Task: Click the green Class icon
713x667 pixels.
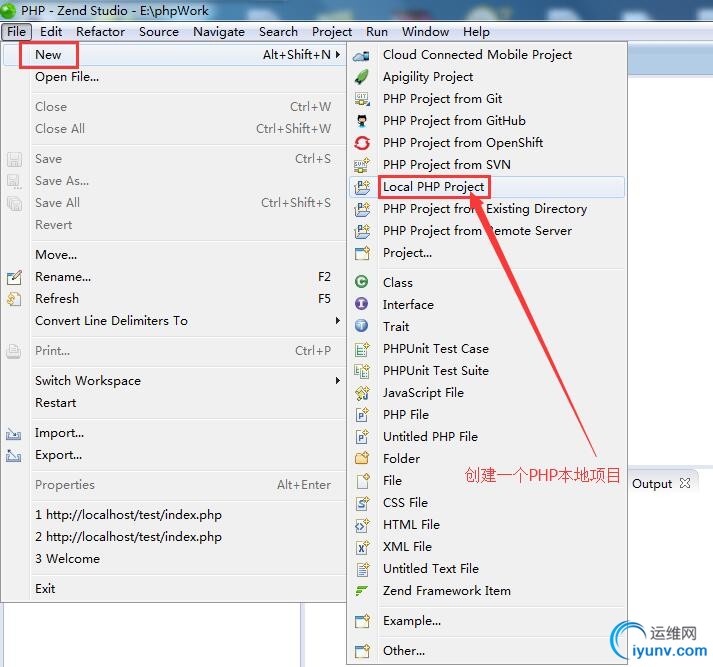Action: click(362, 282)
